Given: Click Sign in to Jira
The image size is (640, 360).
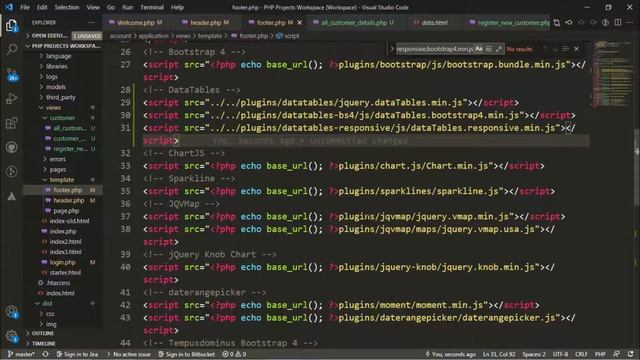Looking at the screenshot, I should pos(77,354).
